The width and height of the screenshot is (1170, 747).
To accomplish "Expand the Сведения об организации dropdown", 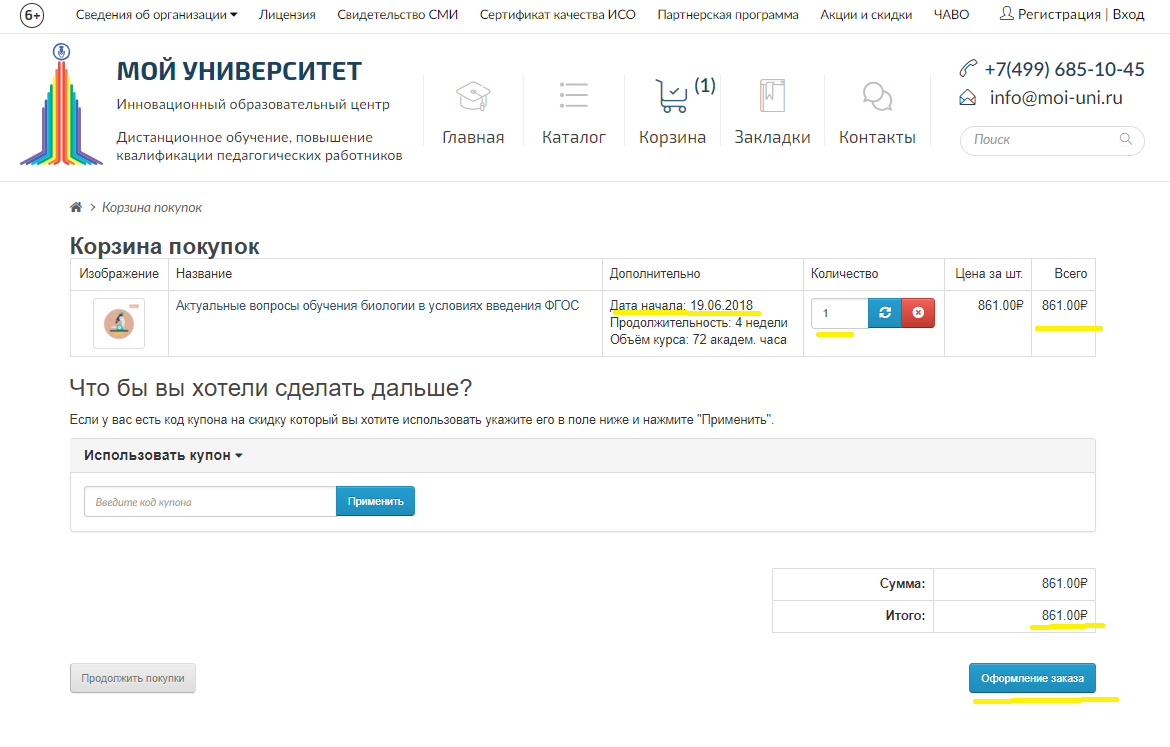I will (x=157, y=15).
